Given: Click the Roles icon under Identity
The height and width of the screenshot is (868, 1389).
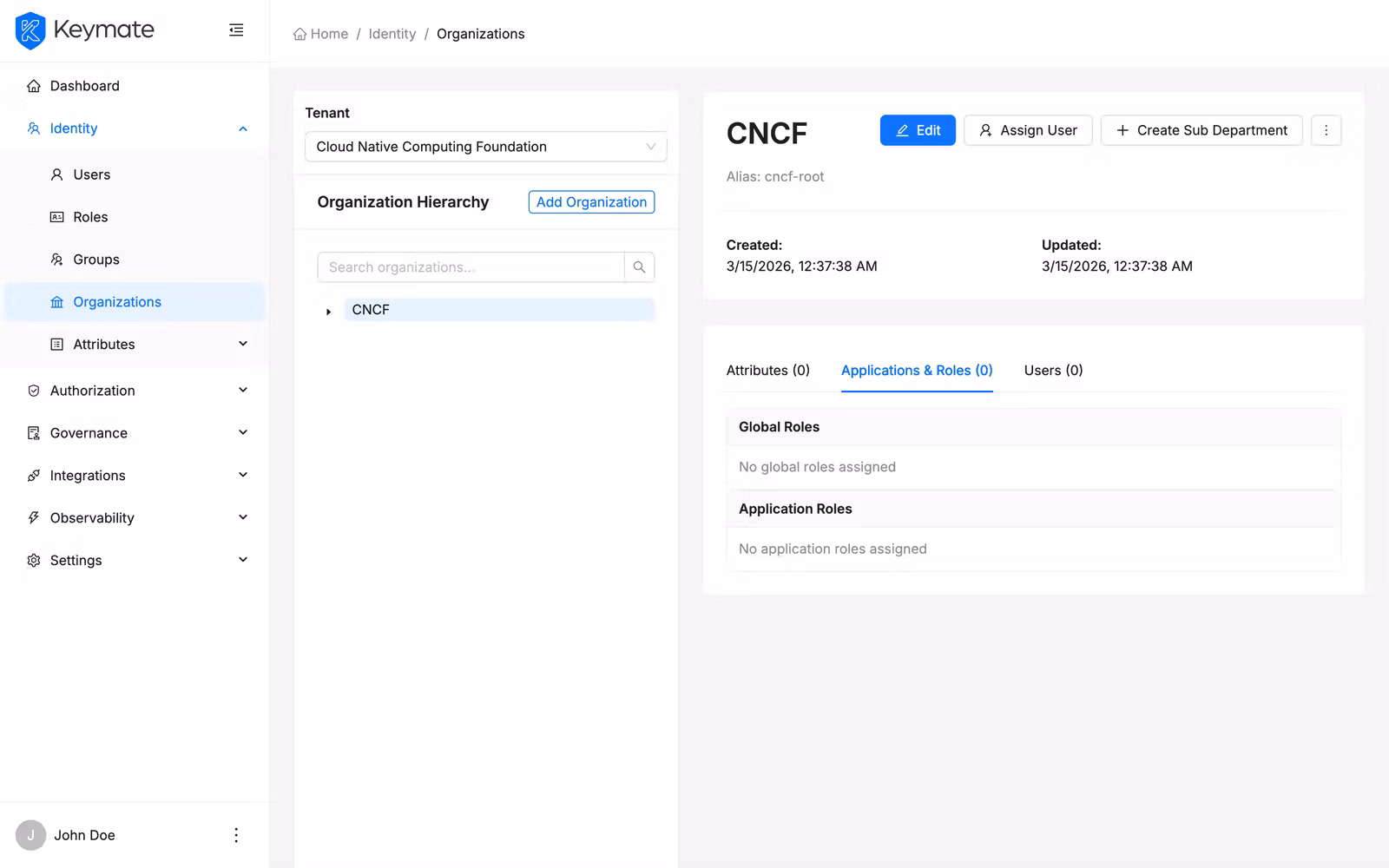Looking at the screenshot, I should tap(56, 217).
